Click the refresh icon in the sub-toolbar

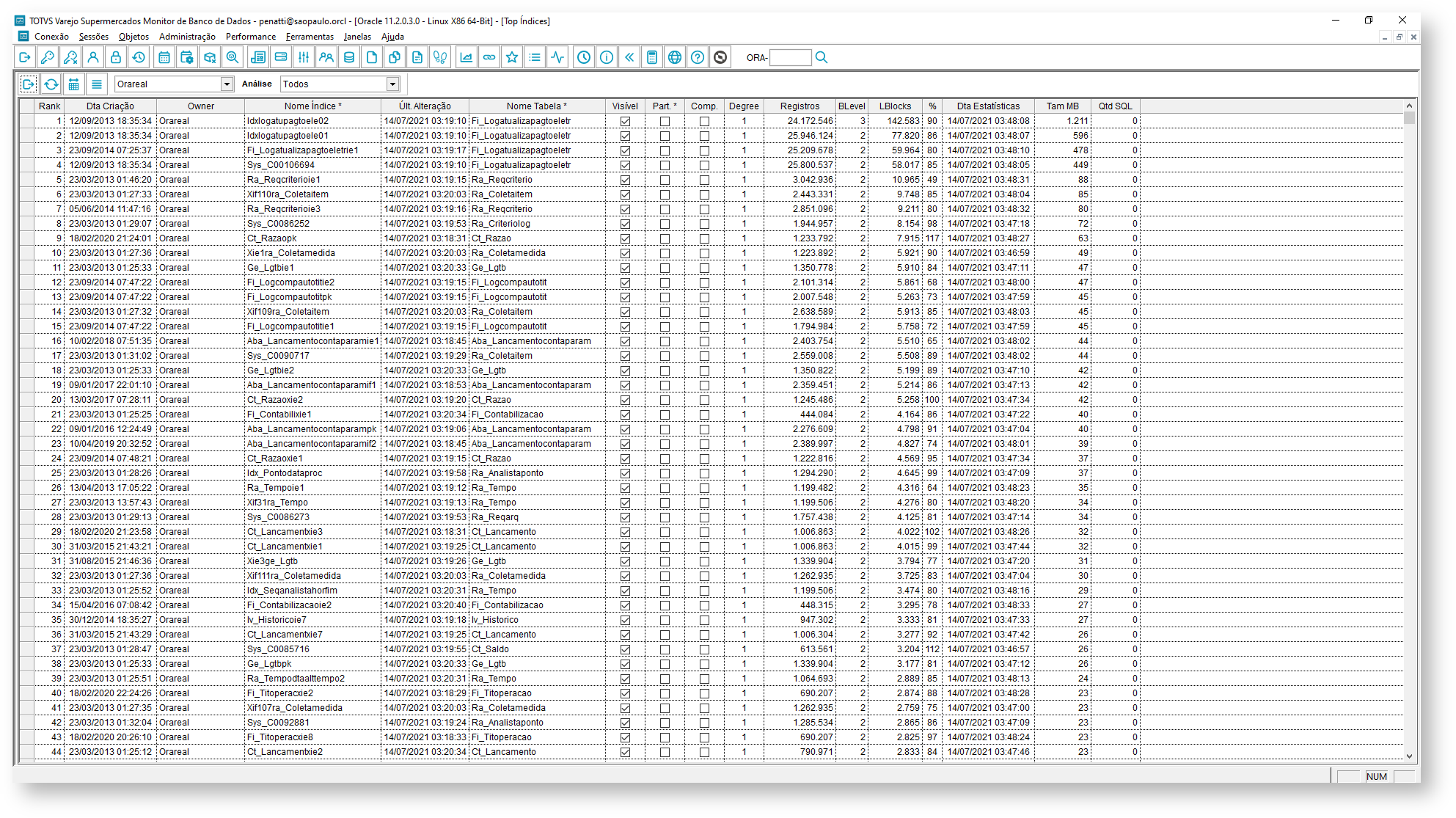point(51,84)
